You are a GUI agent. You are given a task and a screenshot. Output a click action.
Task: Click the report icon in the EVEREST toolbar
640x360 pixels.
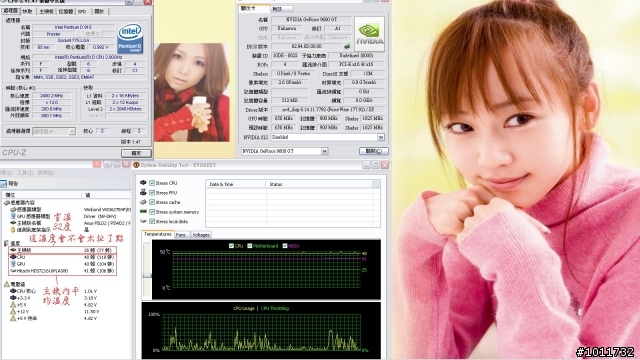4,184
